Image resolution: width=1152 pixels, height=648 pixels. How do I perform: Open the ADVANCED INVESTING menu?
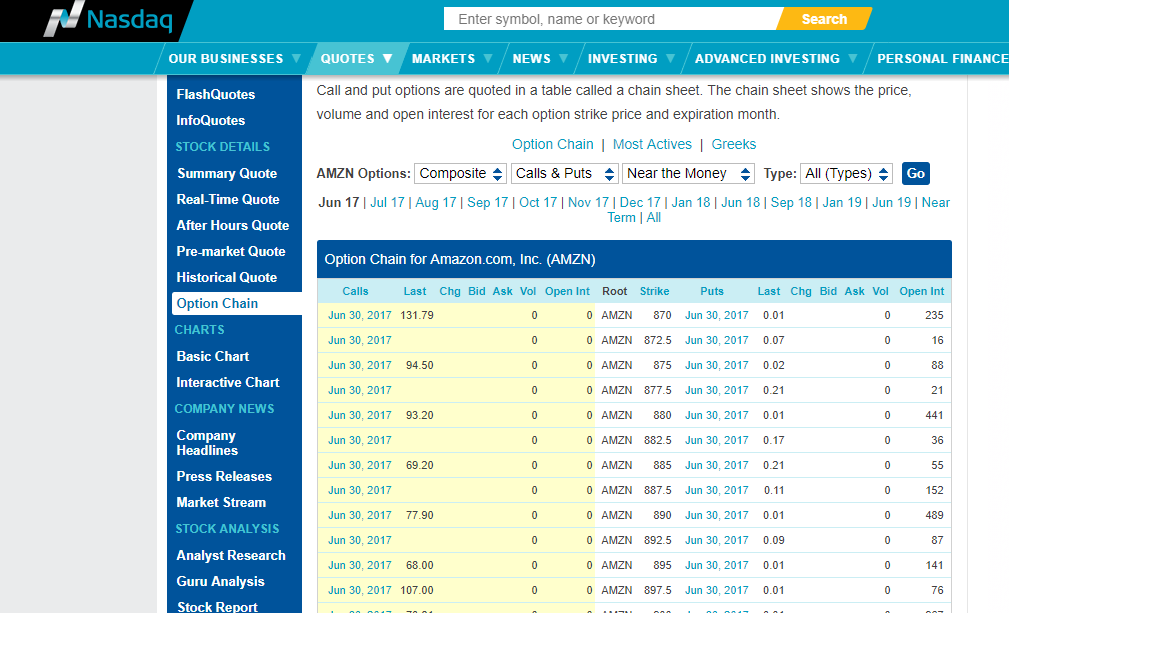(x=776, y=59)
